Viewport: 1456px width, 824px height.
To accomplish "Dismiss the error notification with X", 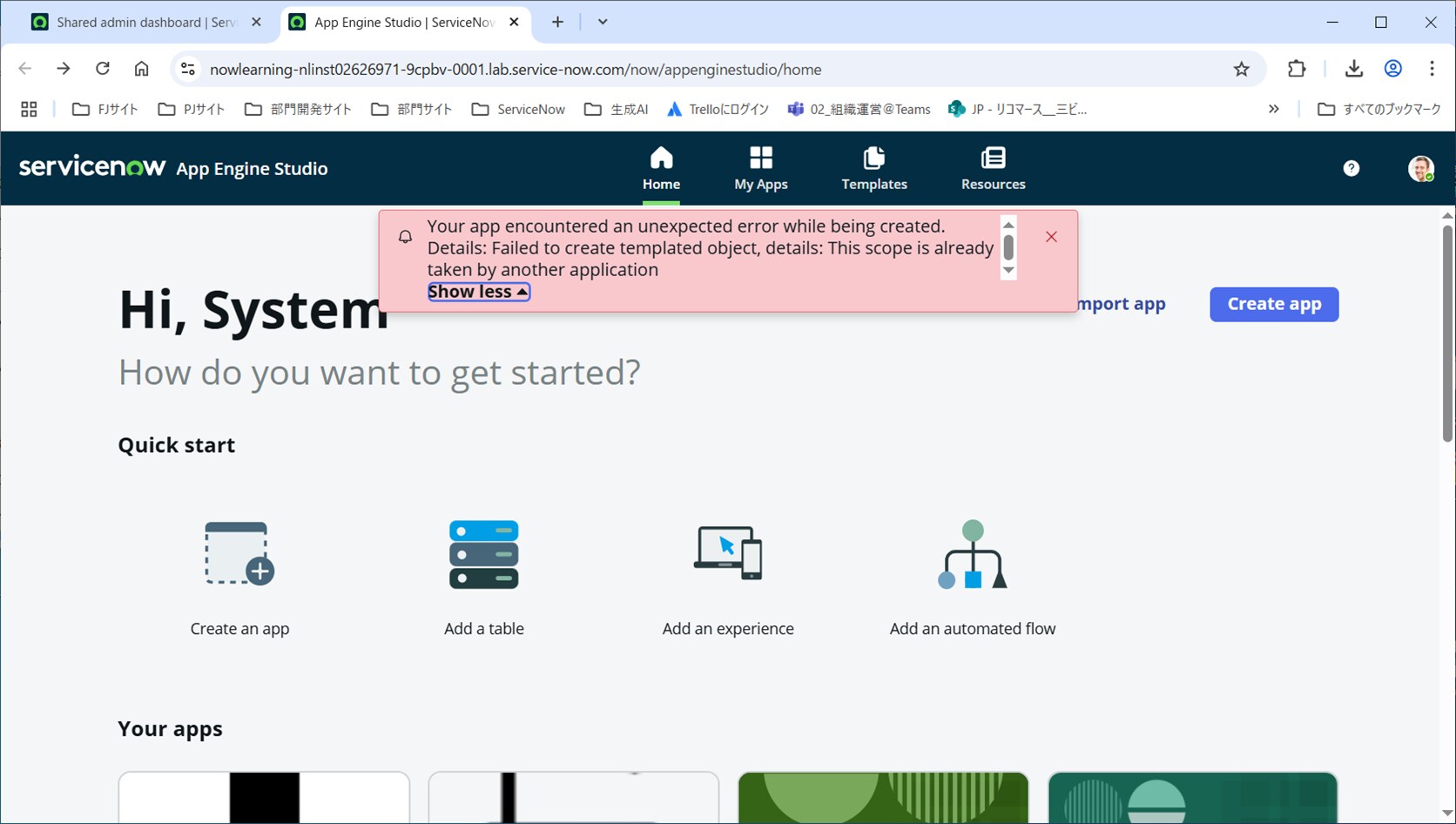I will tap(1051, 237).
